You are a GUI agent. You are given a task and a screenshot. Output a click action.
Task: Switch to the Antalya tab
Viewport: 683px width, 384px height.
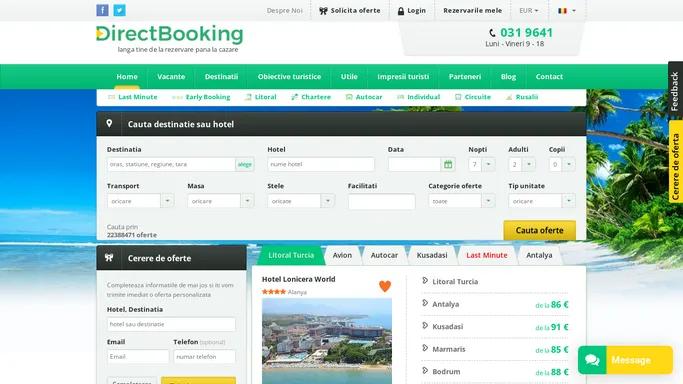(539, 255)
